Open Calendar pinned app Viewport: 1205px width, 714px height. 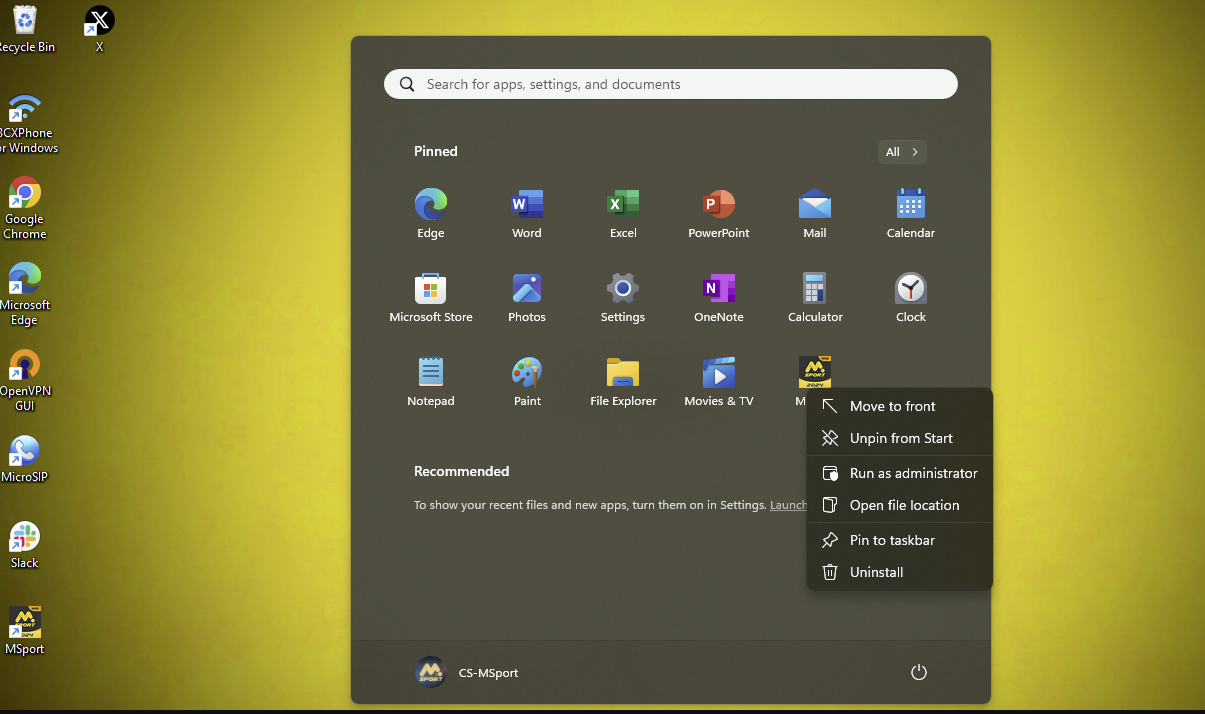(x=910, y=213)
